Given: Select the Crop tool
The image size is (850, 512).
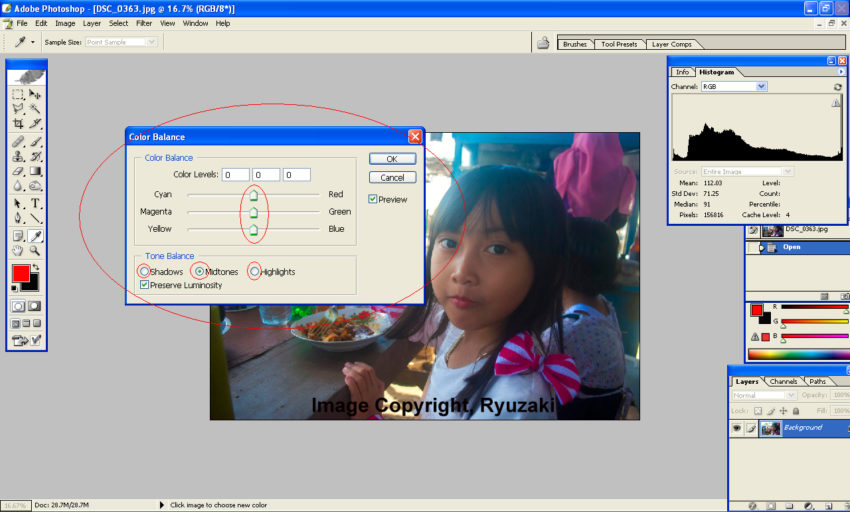Looking at the screenshot, I should coord(18,123).
